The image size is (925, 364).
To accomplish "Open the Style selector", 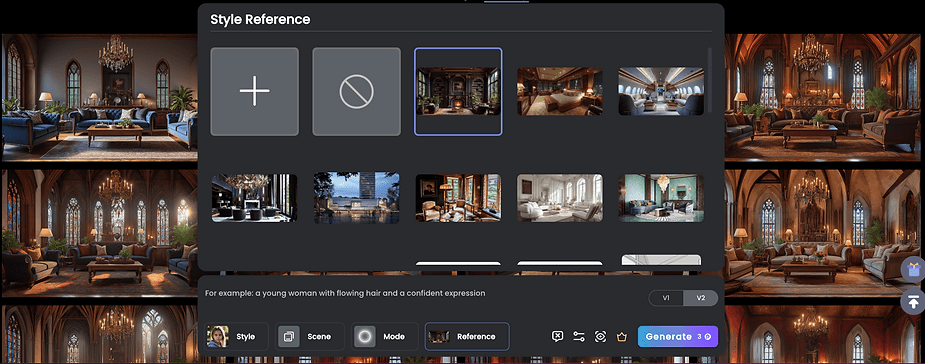I will coord(236,336).
